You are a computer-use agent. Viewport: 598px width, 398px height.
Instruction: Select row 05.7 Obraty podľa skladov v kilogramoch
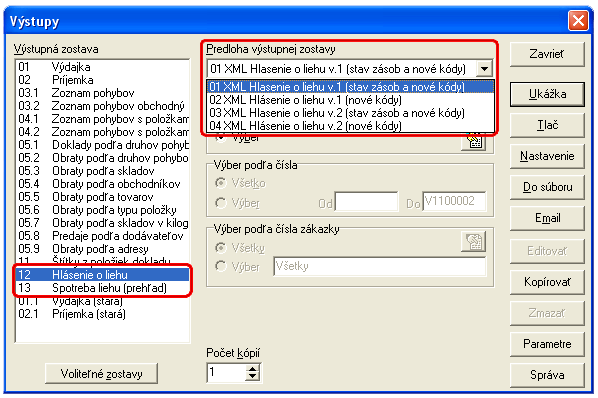point(103,223)
